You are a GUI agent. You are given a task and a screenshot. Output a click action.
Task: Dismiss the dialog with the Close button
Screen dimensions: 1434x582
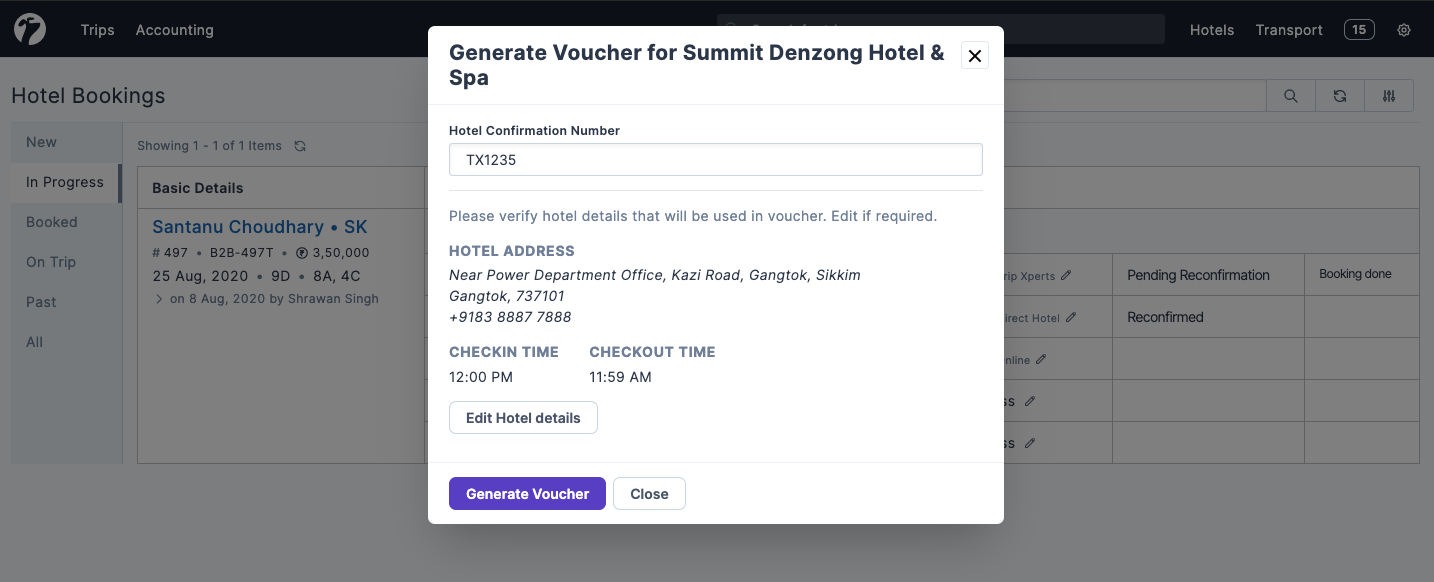649,493
